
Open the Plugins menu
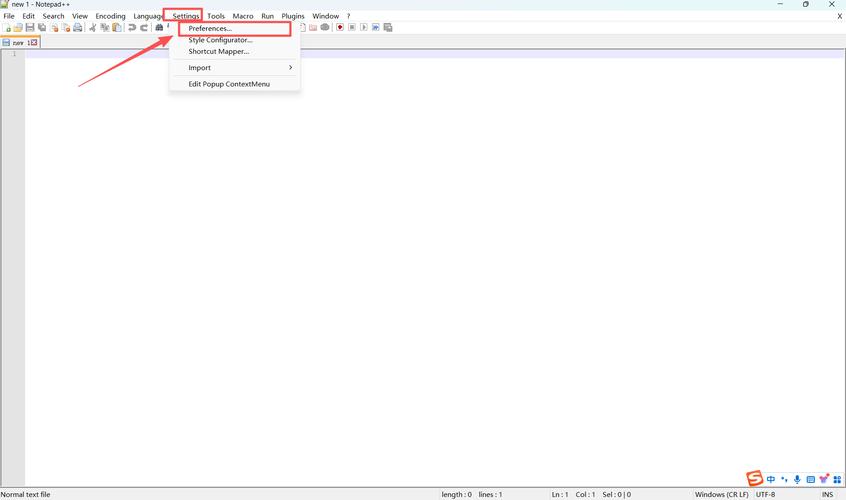[x=293, y=16]
